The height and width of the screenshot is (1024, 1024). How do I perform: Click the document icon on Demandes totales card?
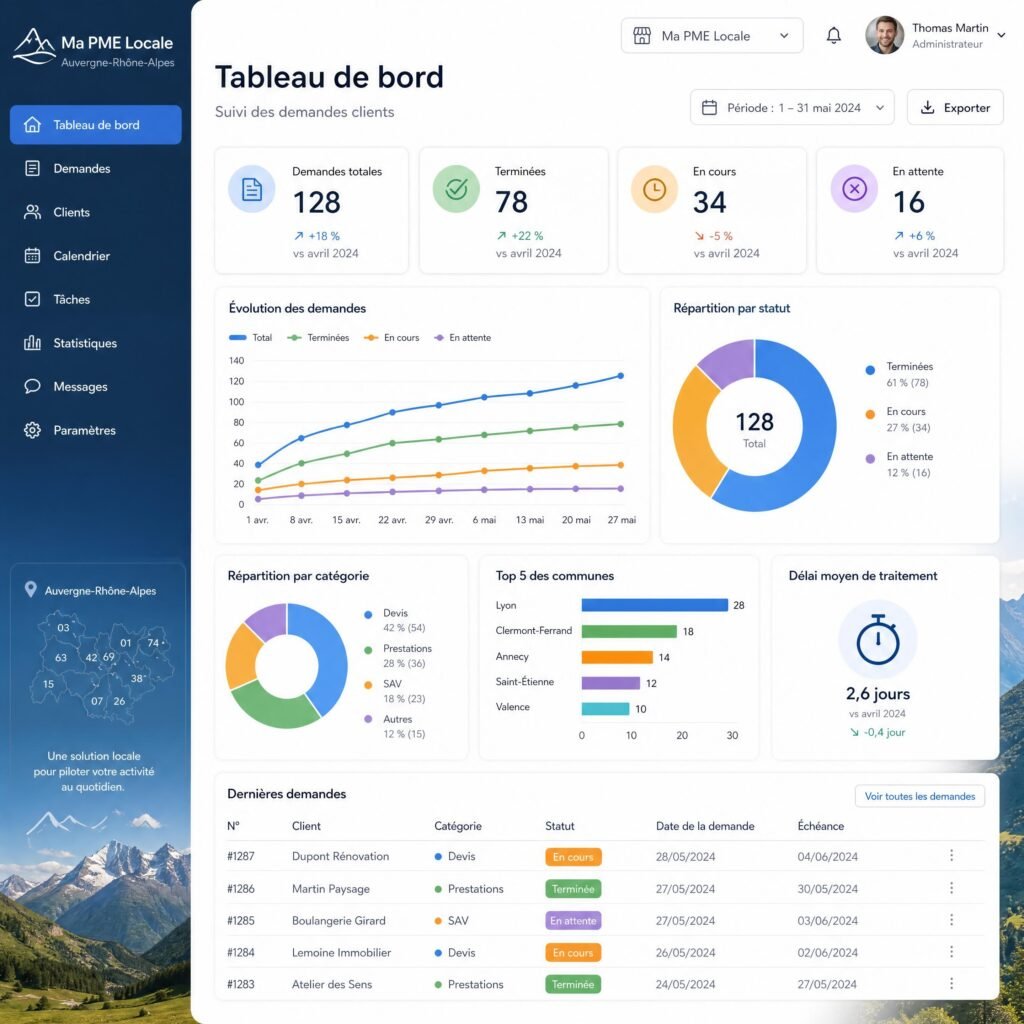251,189
